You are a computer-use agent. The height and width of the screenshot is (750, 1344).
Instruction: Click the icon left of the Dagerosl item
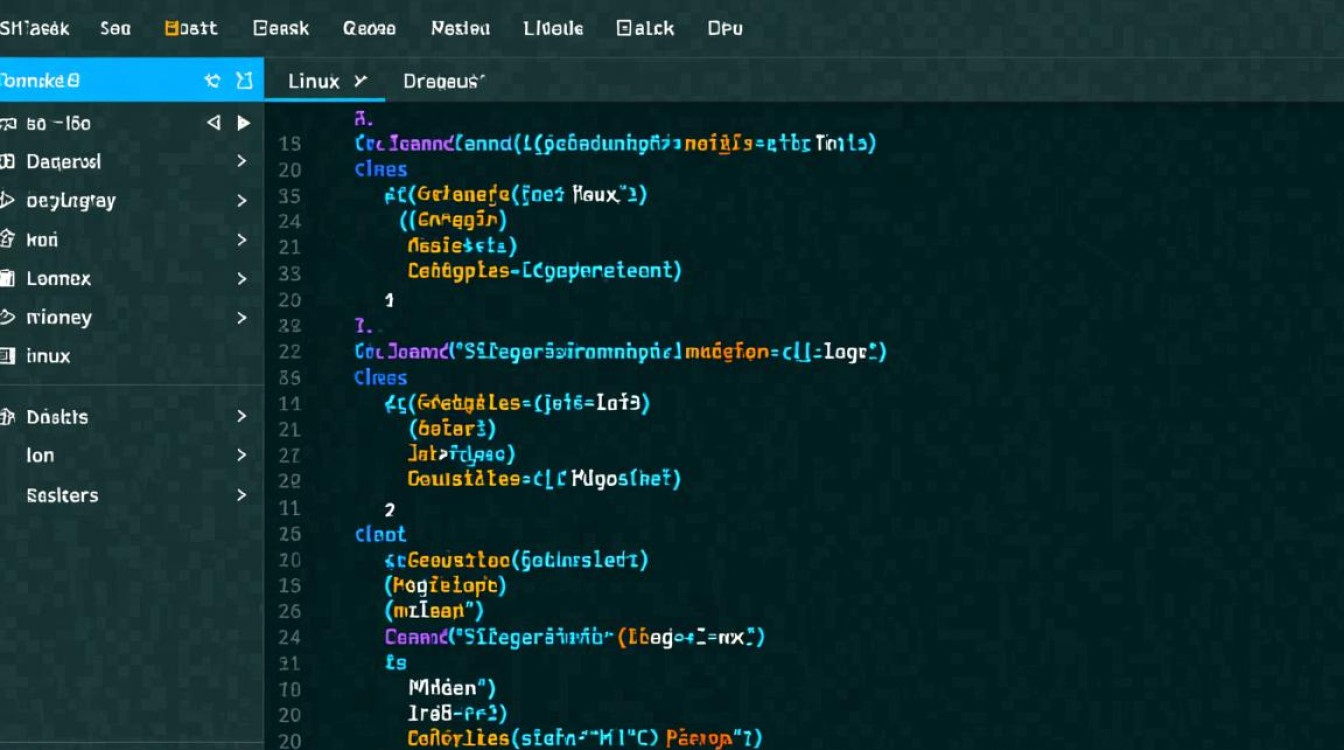[x=7, y=162]
